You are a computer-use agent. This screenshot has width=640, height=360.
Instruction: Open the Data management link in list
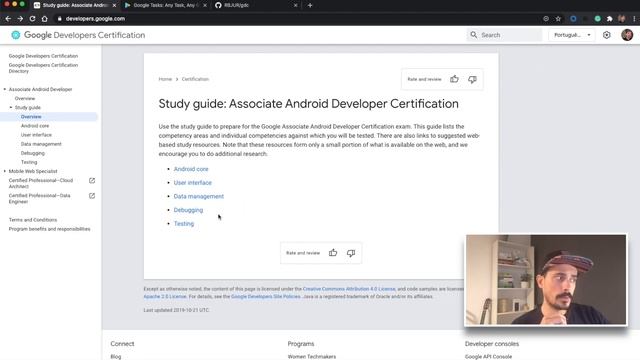[199, 196]
